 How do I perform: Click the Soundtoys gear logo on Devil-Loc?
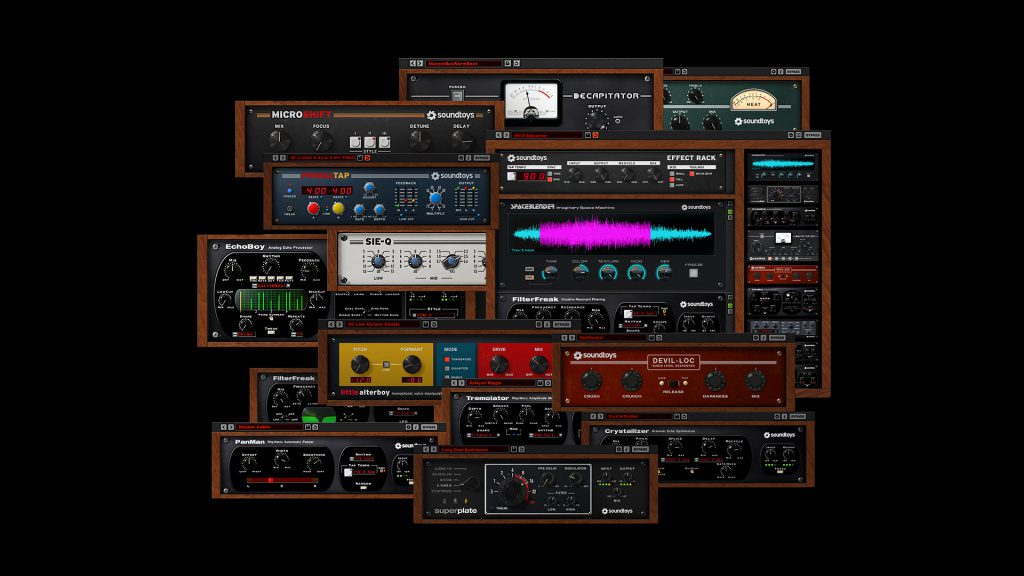click(x=578, y=355)
